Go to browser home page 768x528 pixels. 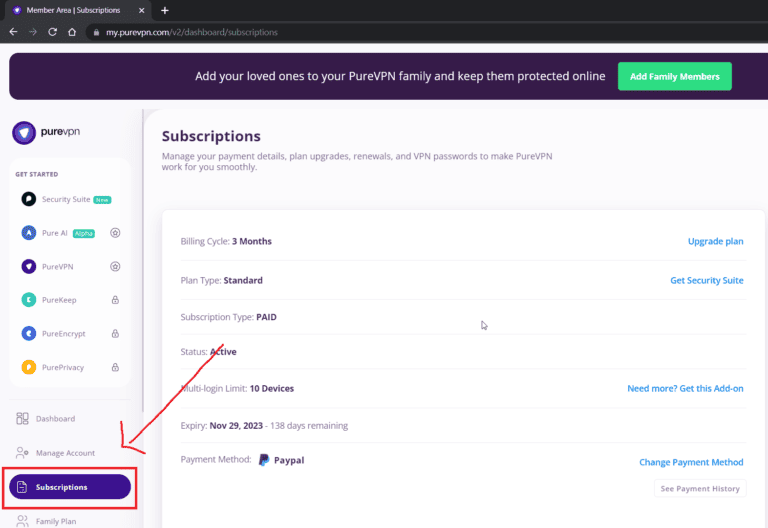pyautogui.click(x=72, y=32)
